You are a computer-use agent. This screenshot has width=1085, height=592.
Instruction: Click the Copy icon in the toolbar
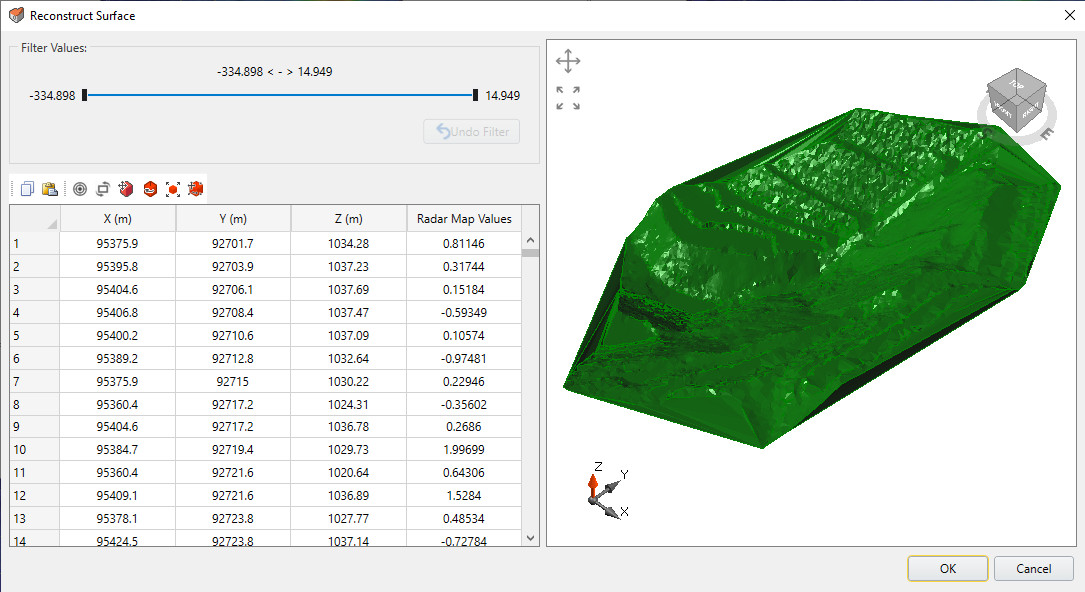click(27, 189)
